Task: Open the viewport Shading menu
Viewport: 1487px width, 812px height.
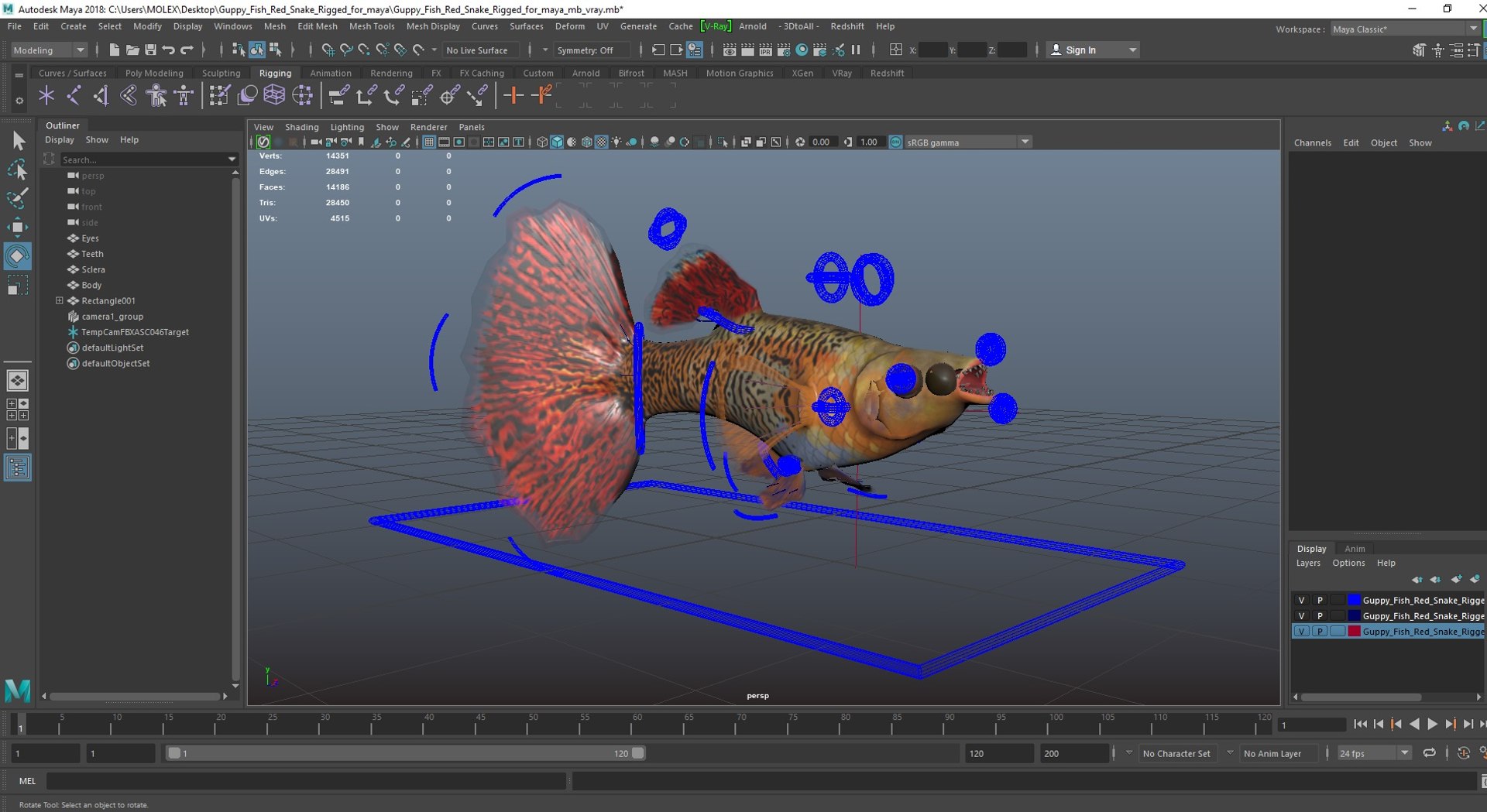Action: tap(301, 127)
